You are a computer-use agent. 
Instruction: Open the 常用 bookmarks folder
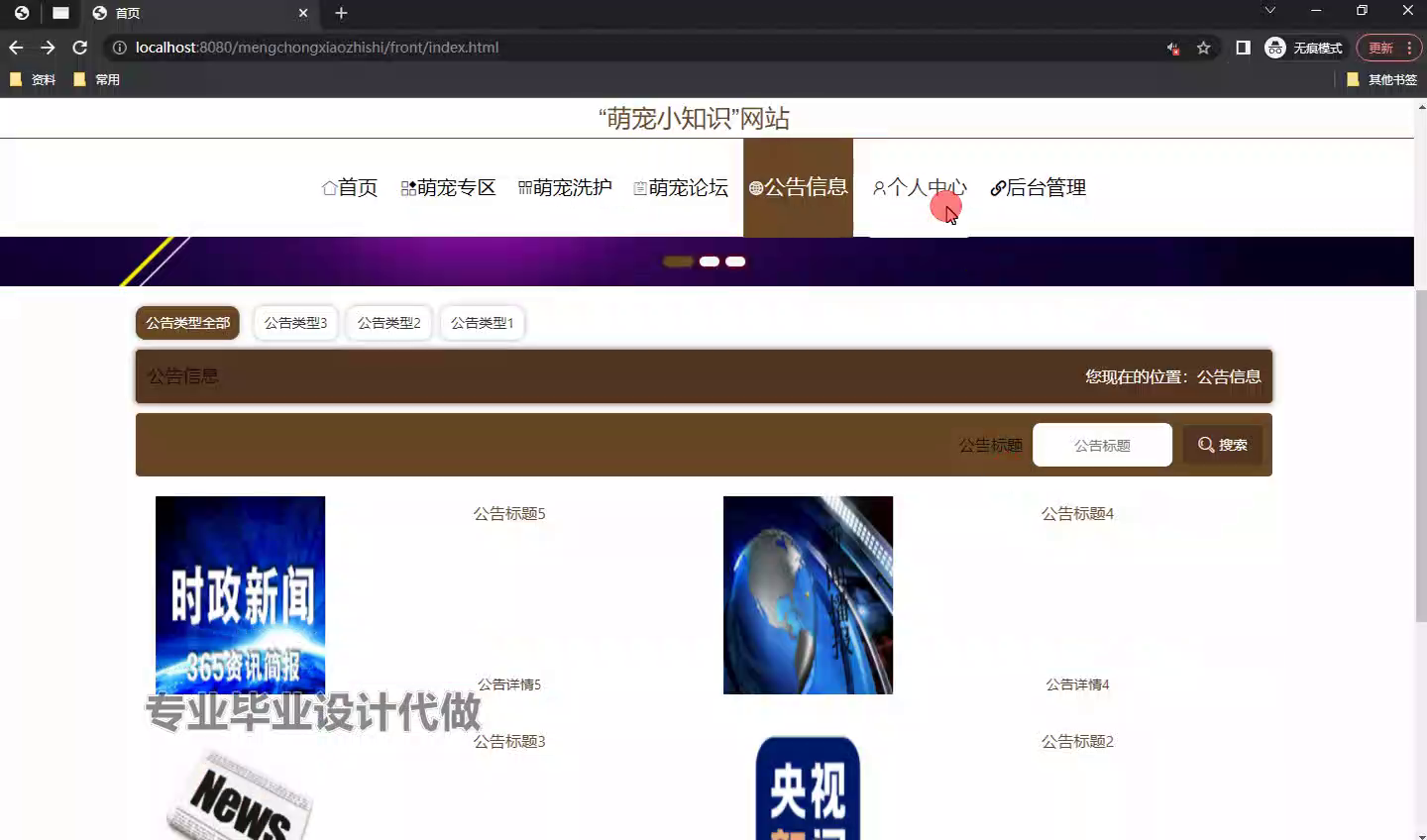pyautogui.click(x=97, y=79)
